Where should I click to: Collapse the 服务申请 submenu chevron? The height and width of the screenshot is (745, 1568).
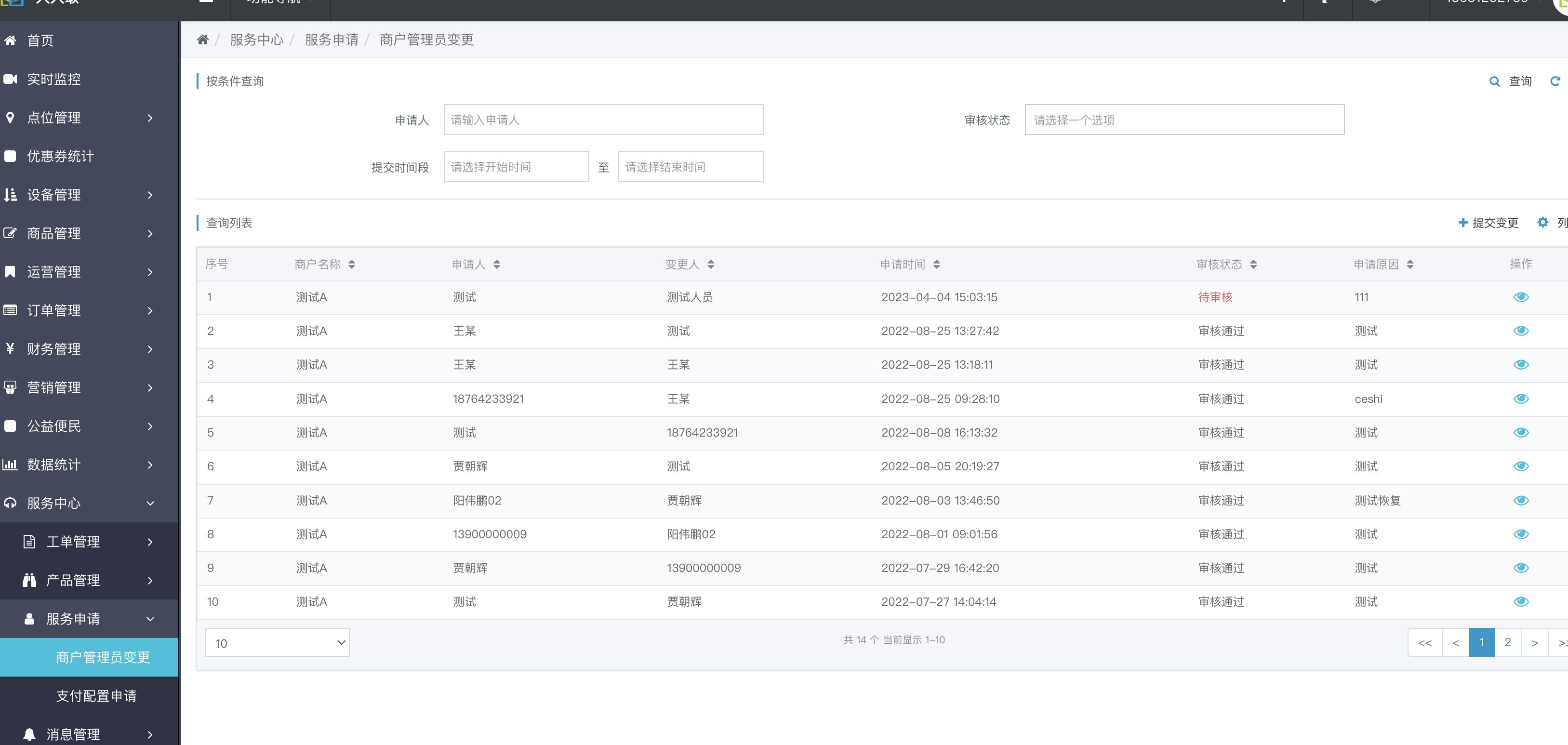click(x=150, y=619)
